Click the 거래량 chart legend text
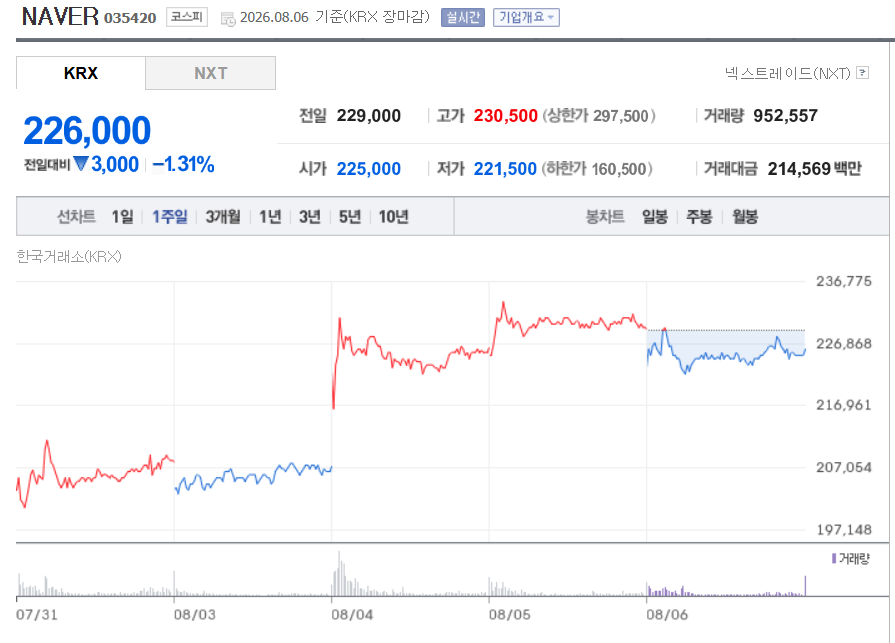This screenshot has height=643, width=895. point(854,559)
